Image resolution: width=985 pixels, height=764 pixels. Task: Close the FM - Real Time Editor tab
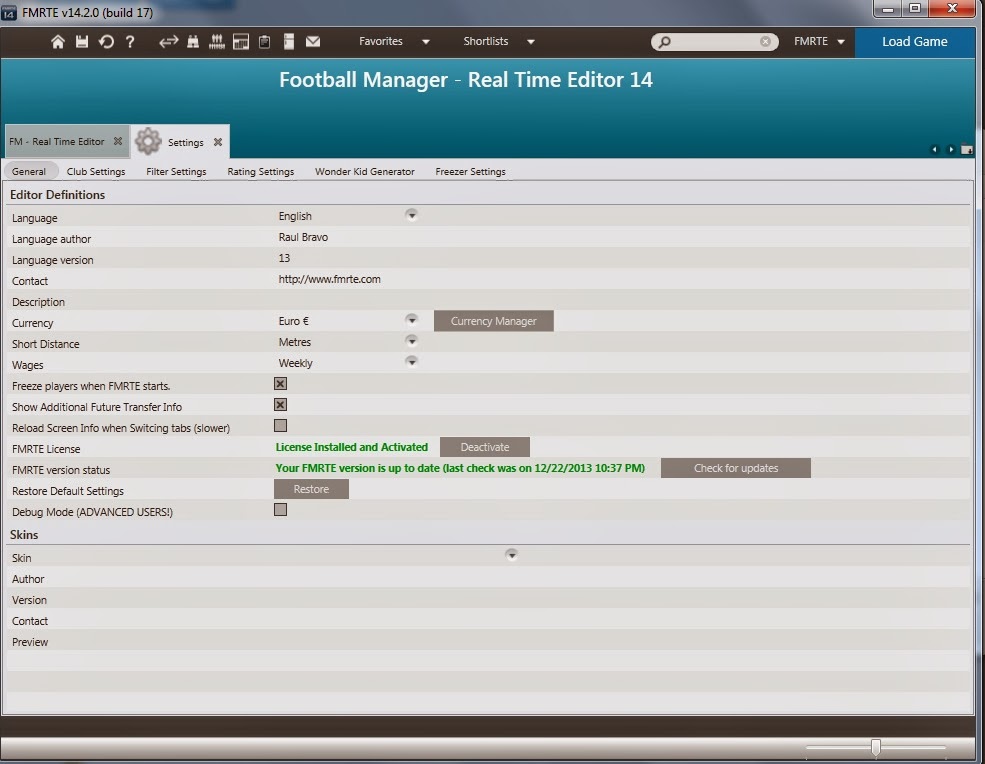coord(117,141)
